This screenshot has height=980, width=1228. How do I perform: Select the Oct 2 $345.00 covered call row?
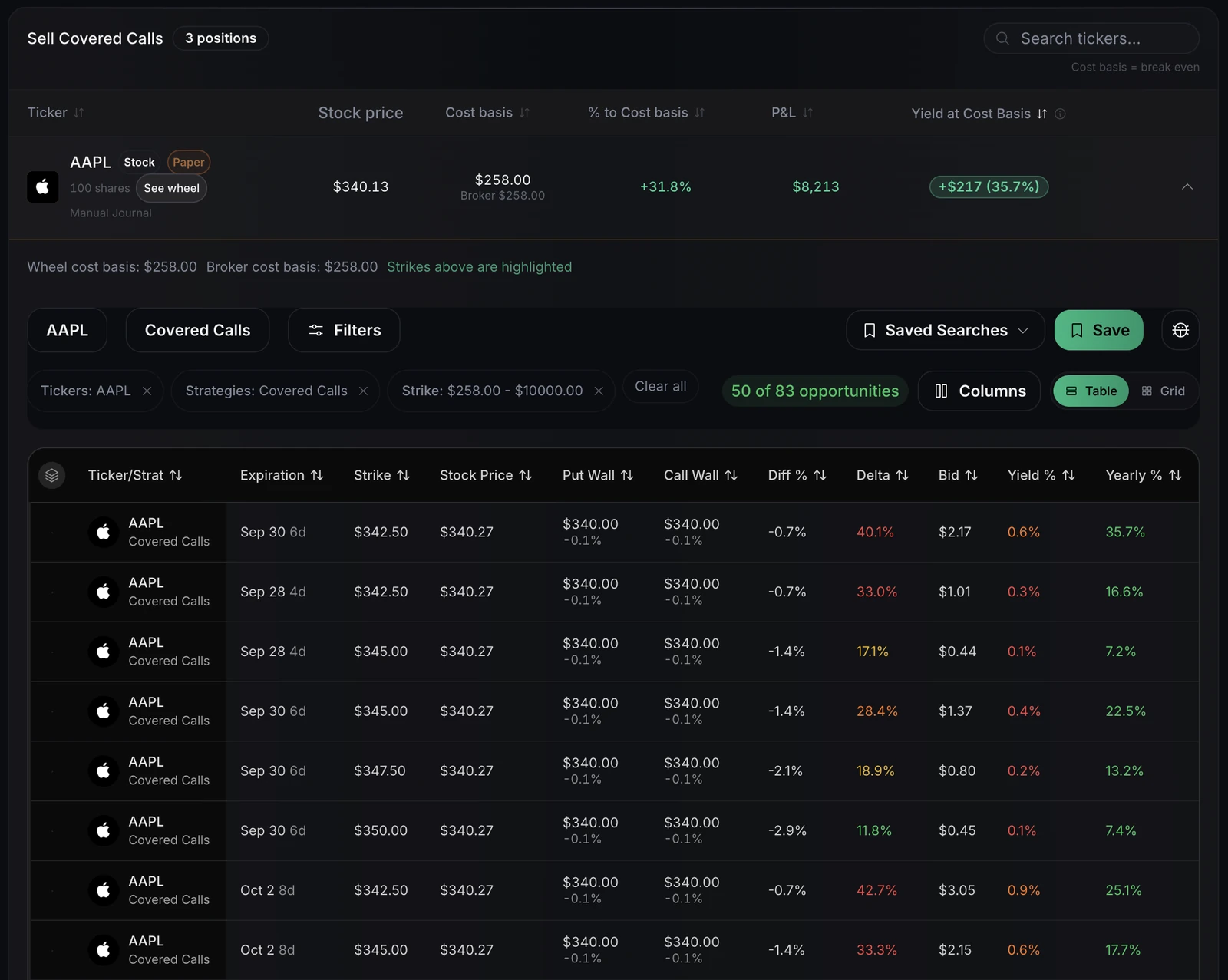tap(614, 950)
